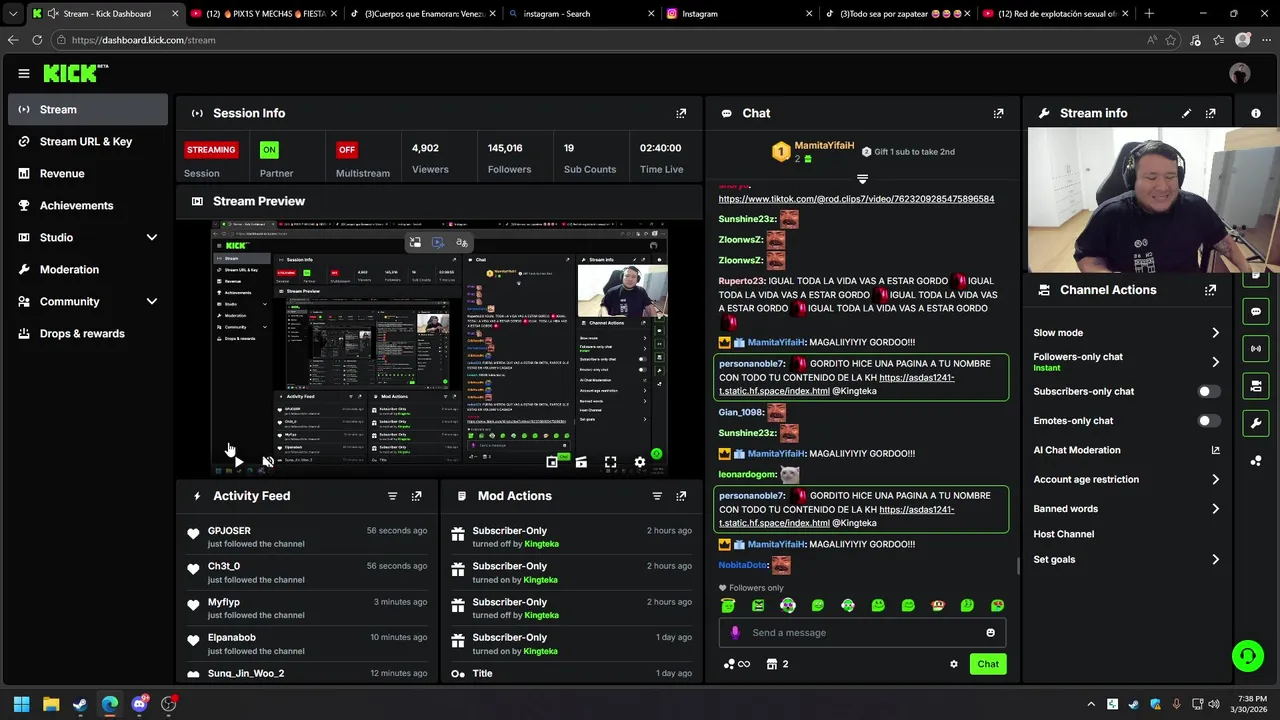The image size is (1280, 720).
Task: Click the browser address bar URL
Action: [143, 40]
